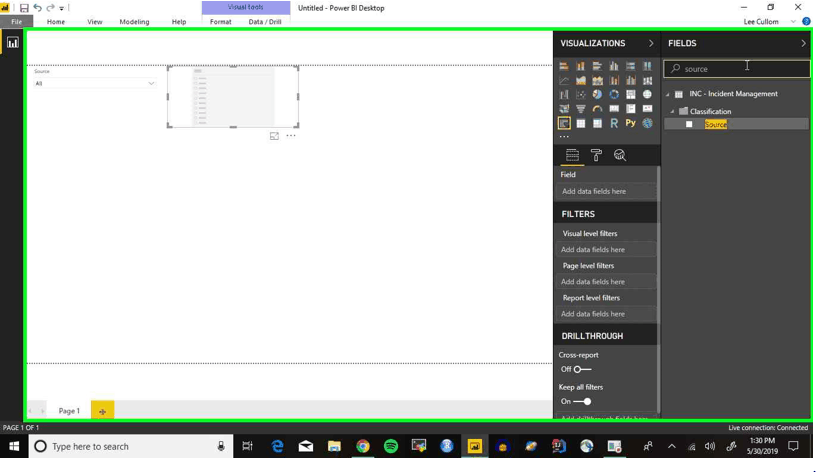The image size is (816, 472).
Task: Open Lee Cullom account dropdown
Action: (x=793, y=22)
